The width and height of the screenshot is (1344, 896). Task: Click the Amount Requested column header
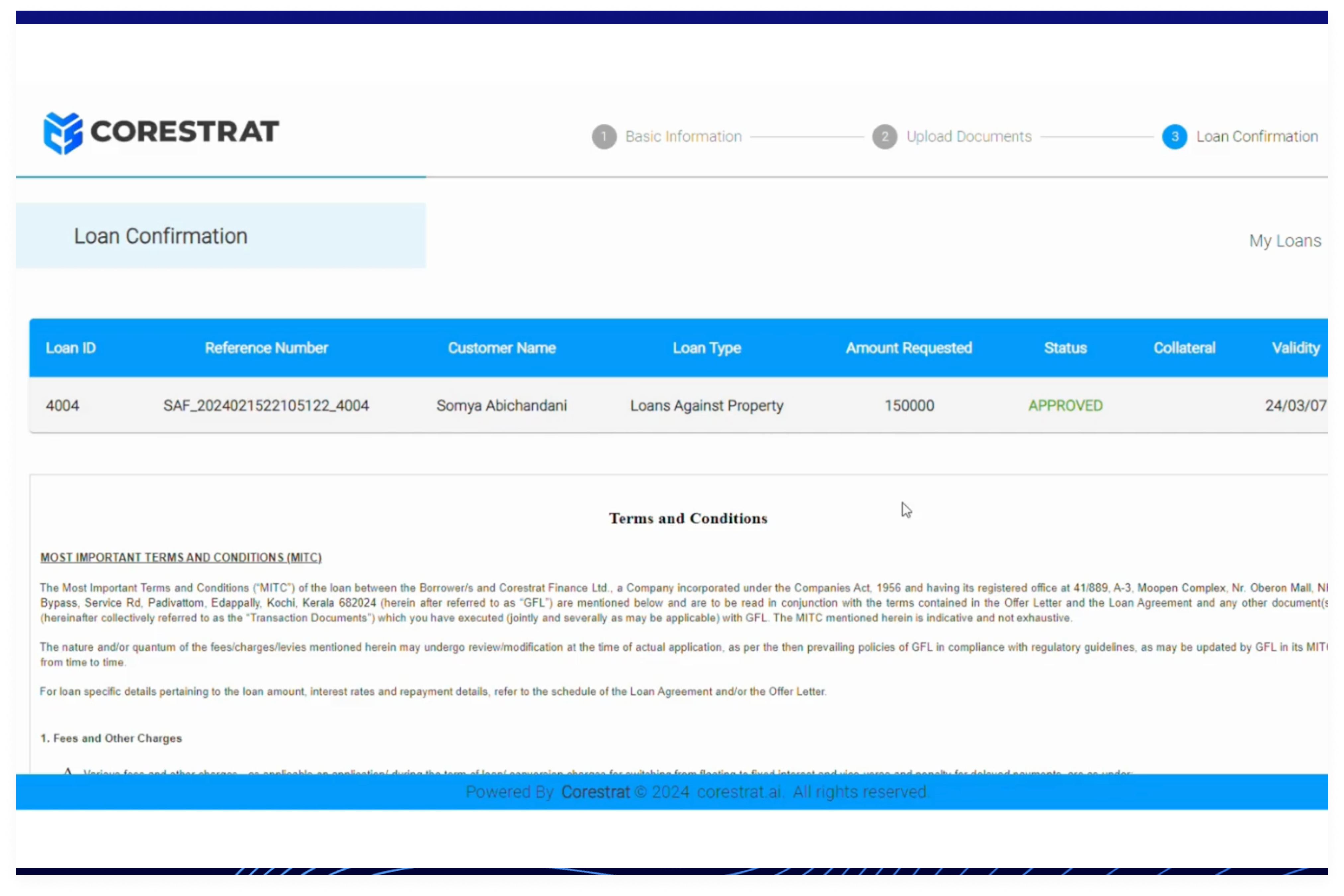[908, 348]
